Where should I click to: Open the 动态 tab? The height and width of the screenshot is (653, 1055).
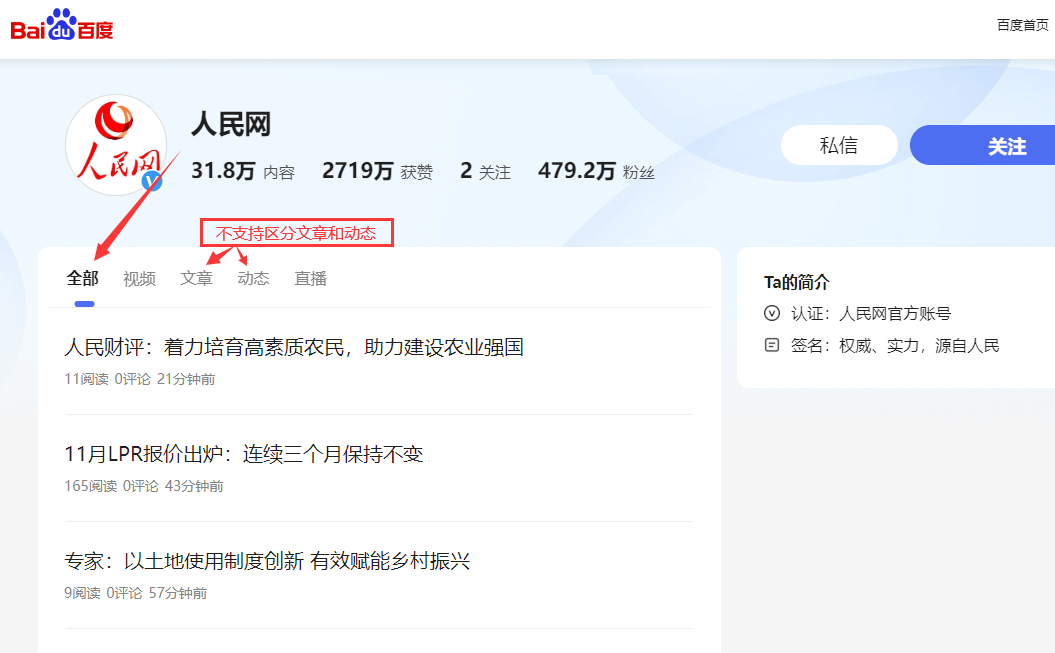(x=254, y=278)
